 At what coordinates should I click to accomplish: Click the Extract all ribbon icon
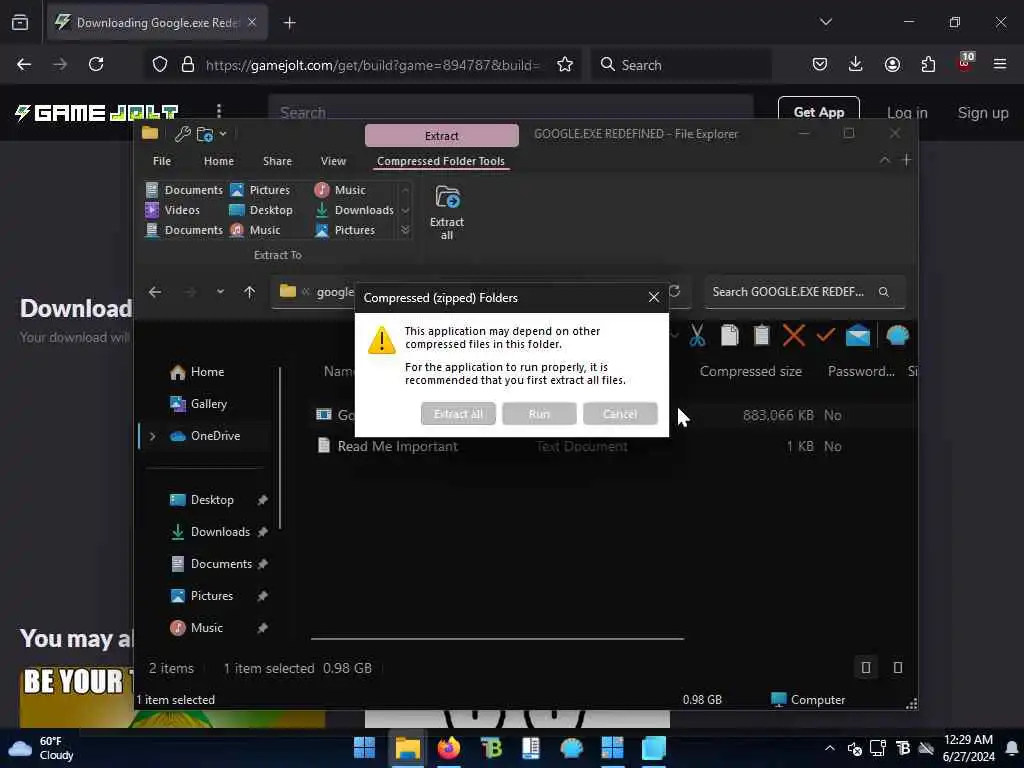click(x=447, y=212)
